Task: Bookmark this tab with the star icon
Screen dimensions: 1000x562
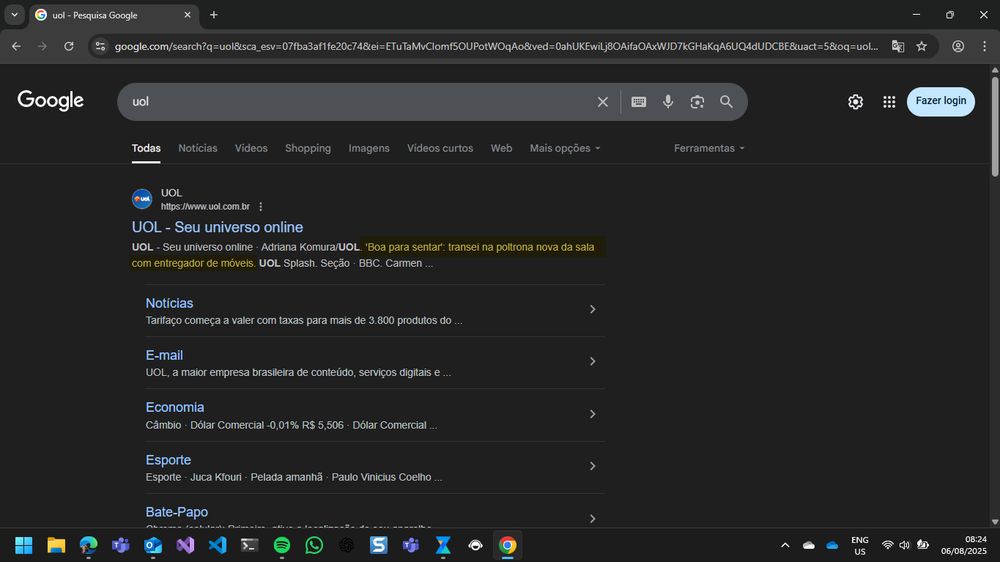Action: point(922,46)
